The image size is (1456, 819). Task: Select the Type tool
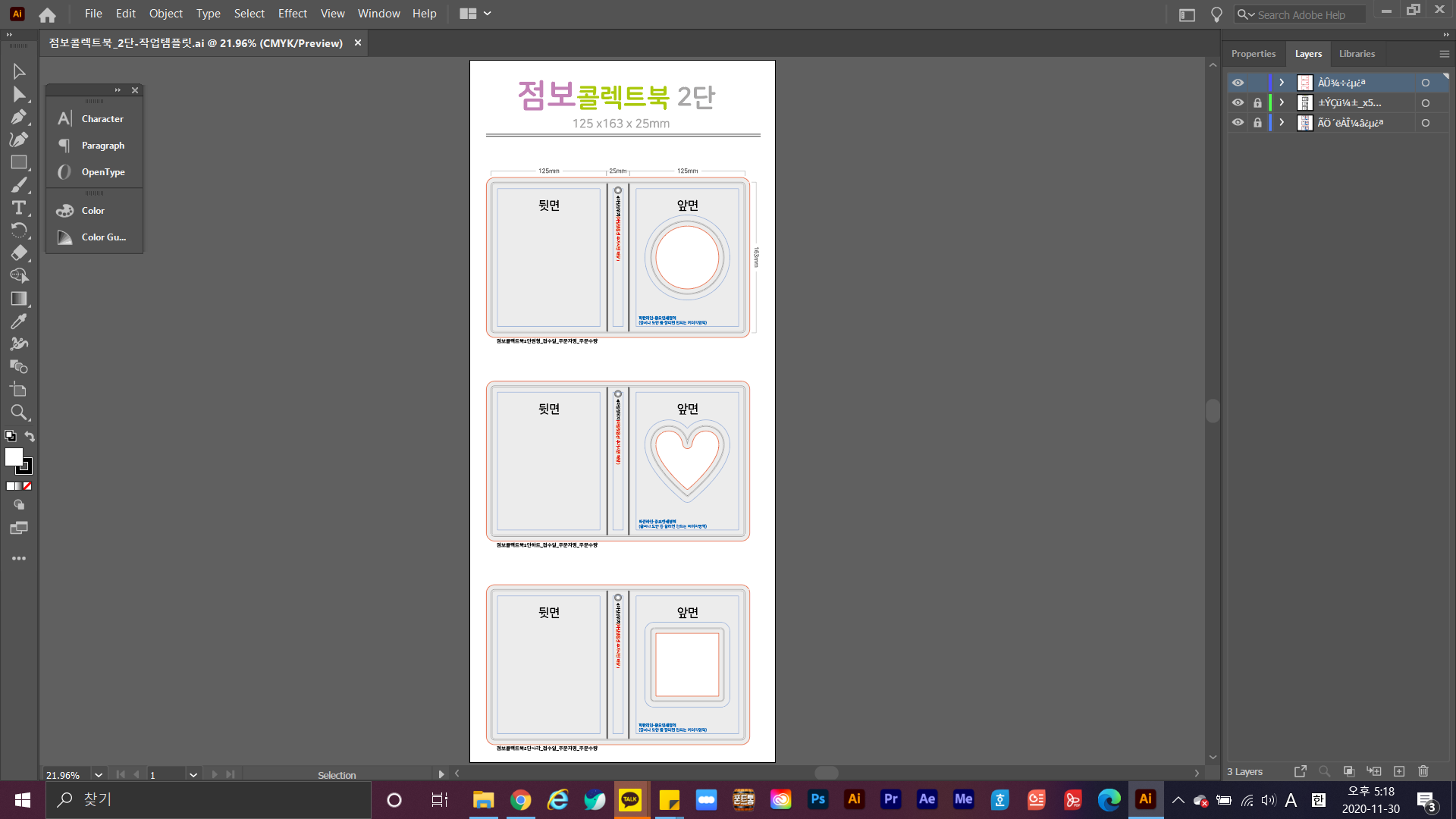[19, 208]
